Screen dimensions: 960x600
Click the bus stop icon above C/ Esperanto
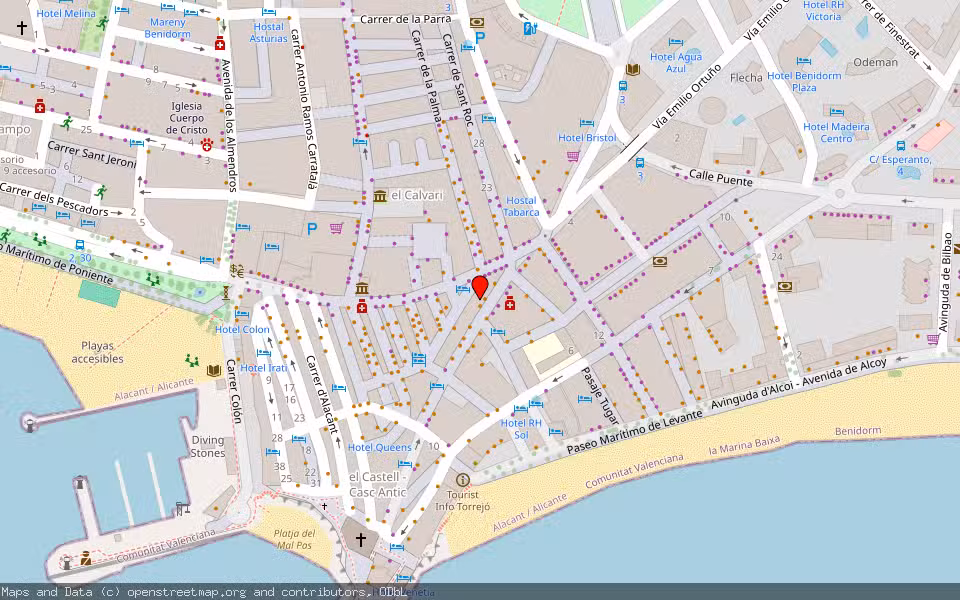click(x=901, y=146)
